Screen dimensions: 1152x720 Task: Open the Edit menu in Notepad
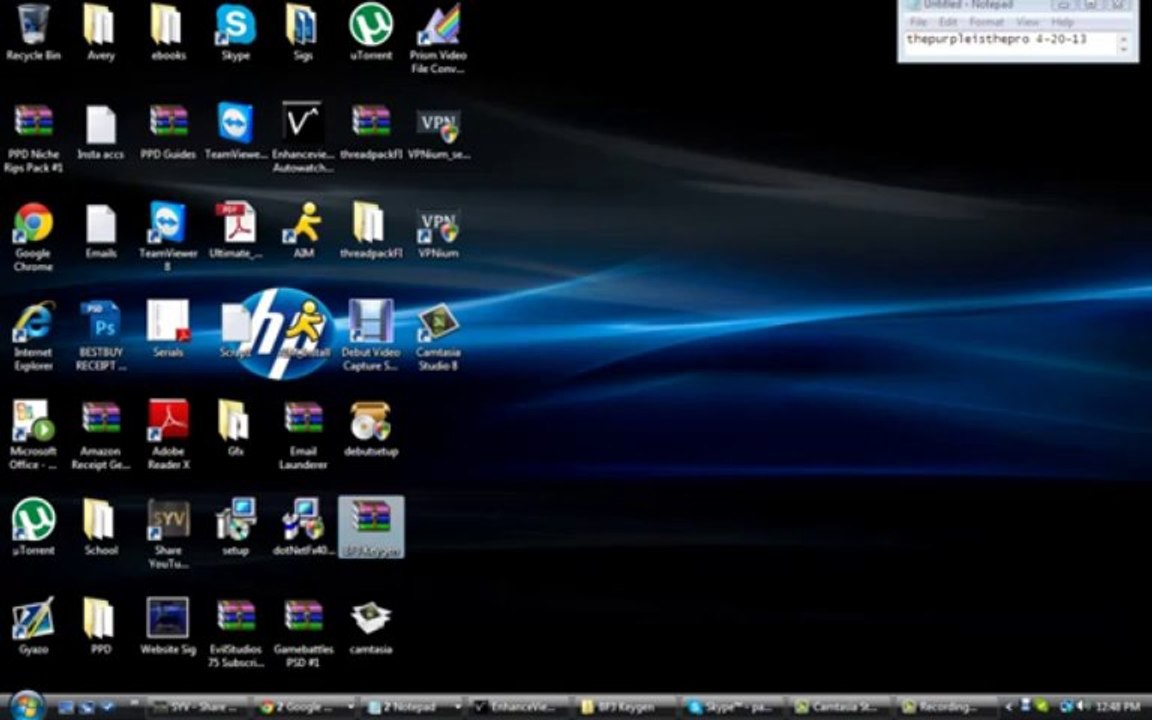[948, 22]
